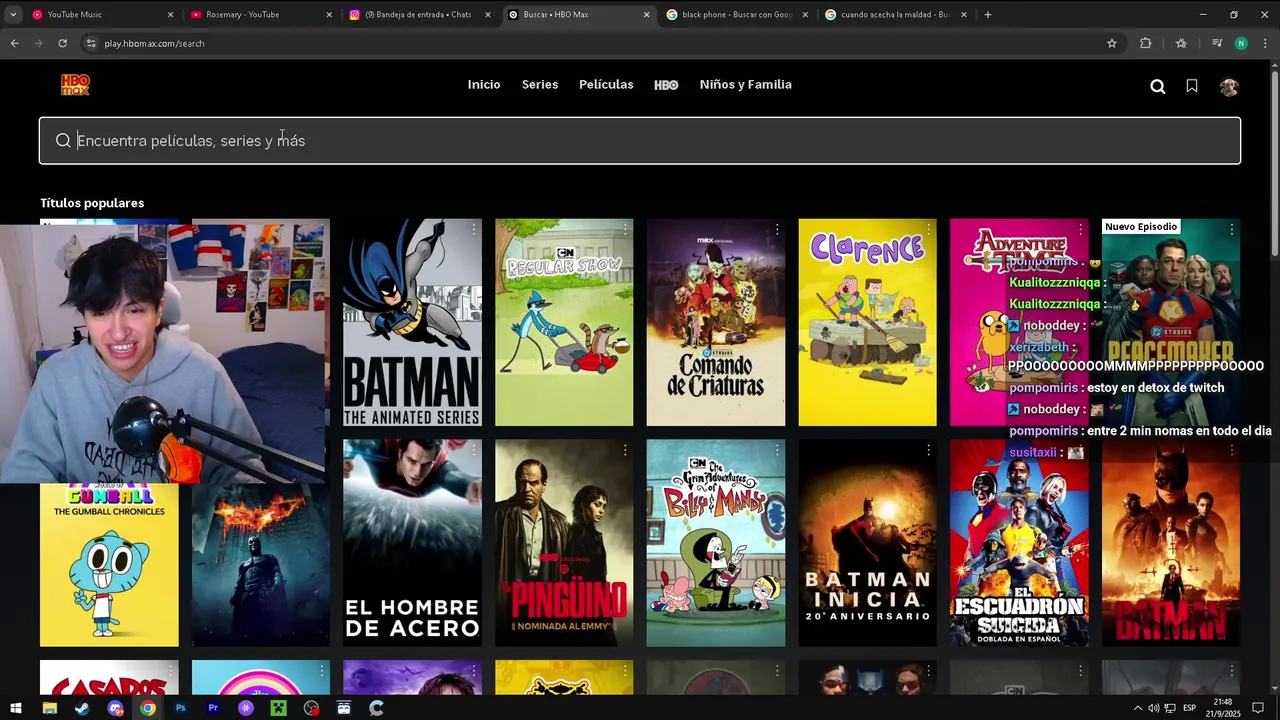Open El Escuadrón Suicida poster
This screenshot has width=1280, height=720.
1019,543
